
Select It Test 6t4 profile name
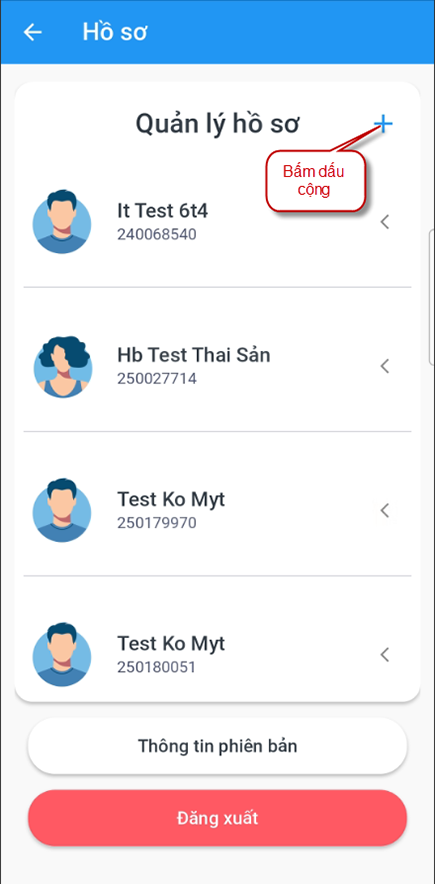pyautogui.click(x=162, y=210)
